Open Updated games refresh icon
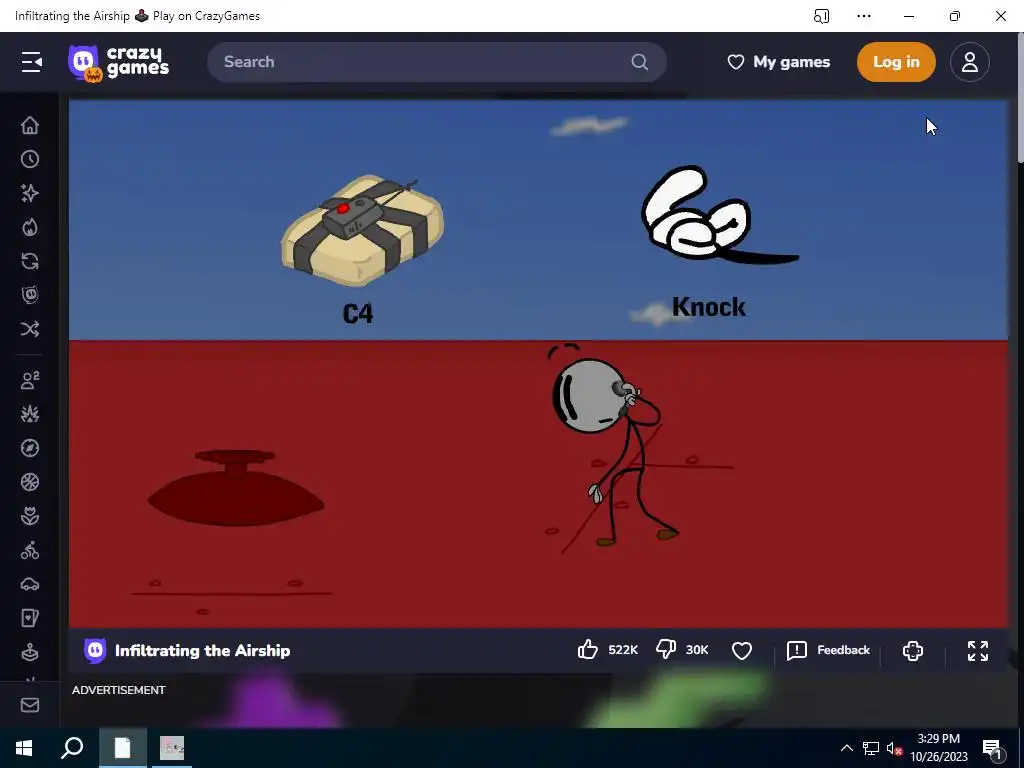Viewport: 1024px width, 768px height. click(30, 261)
